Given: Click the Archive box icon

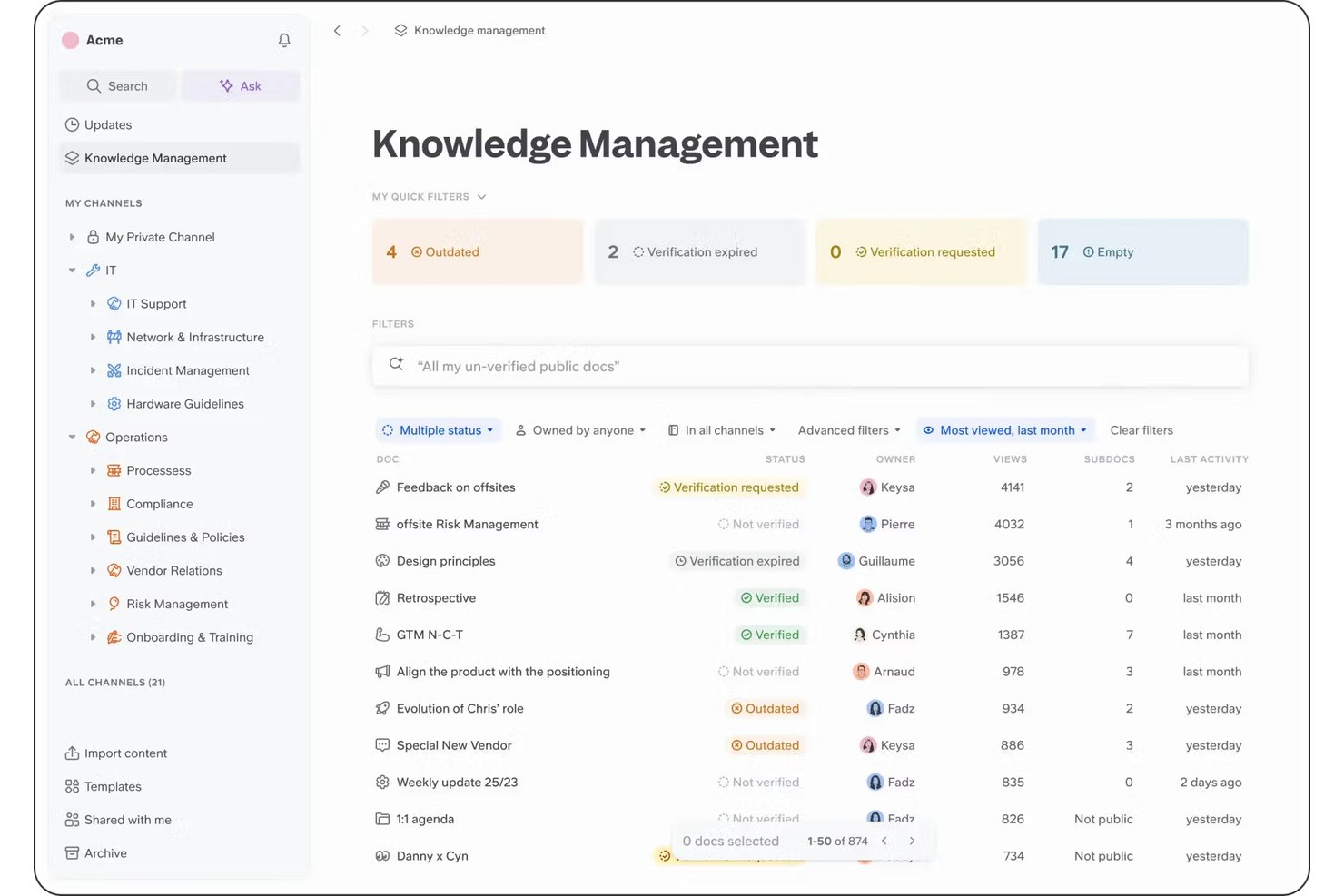Looking at the screenshot, I should click(x=72, y=853).
